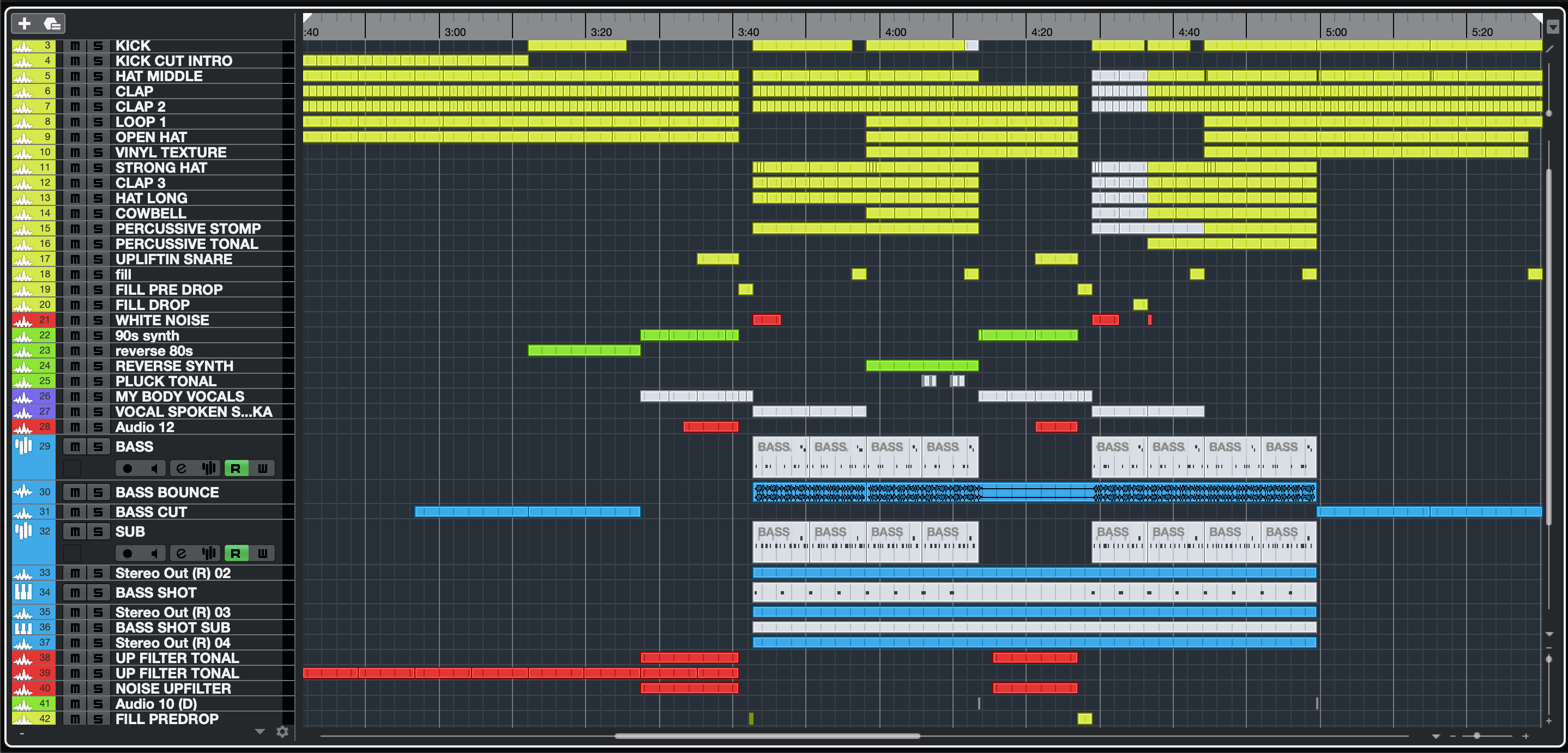The width and height of the screenshot is (1568, 753).
Task: Click the ruler at 3:20
Action: point(601,32)
